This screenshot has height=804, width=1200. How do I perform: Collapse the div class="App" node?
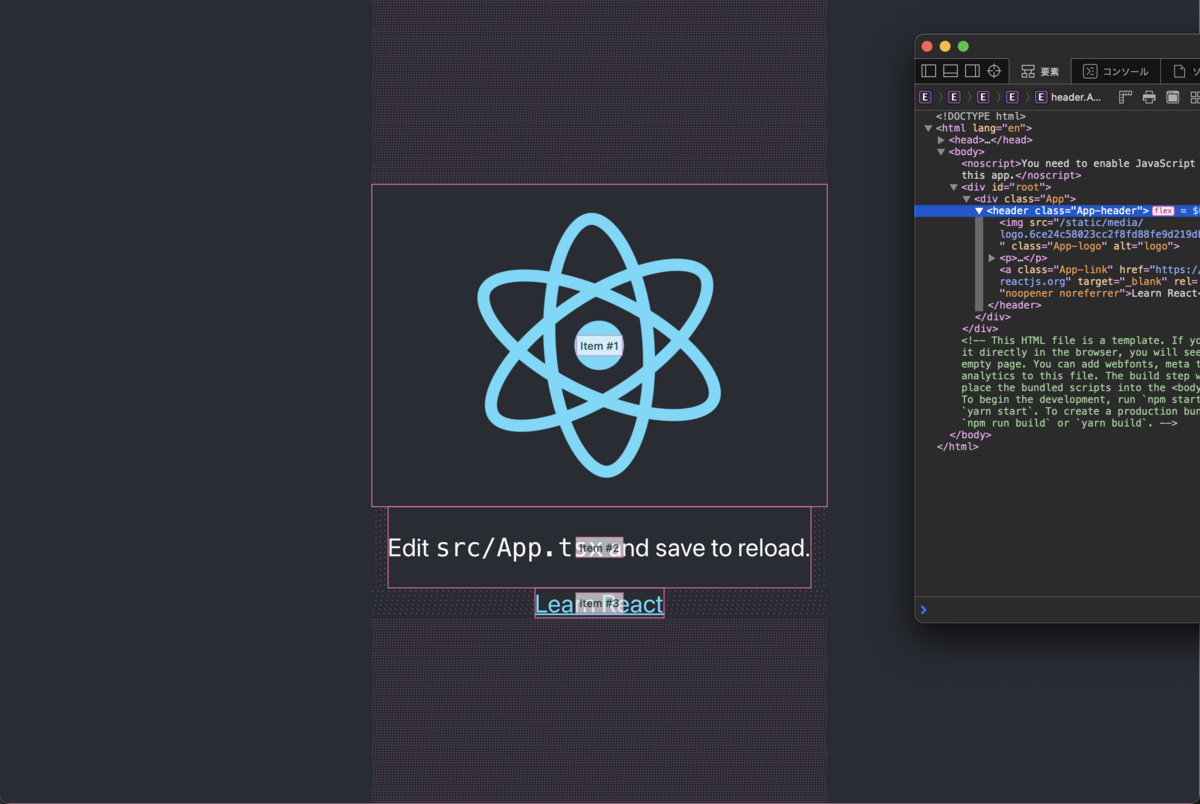(x=967, y=199)
